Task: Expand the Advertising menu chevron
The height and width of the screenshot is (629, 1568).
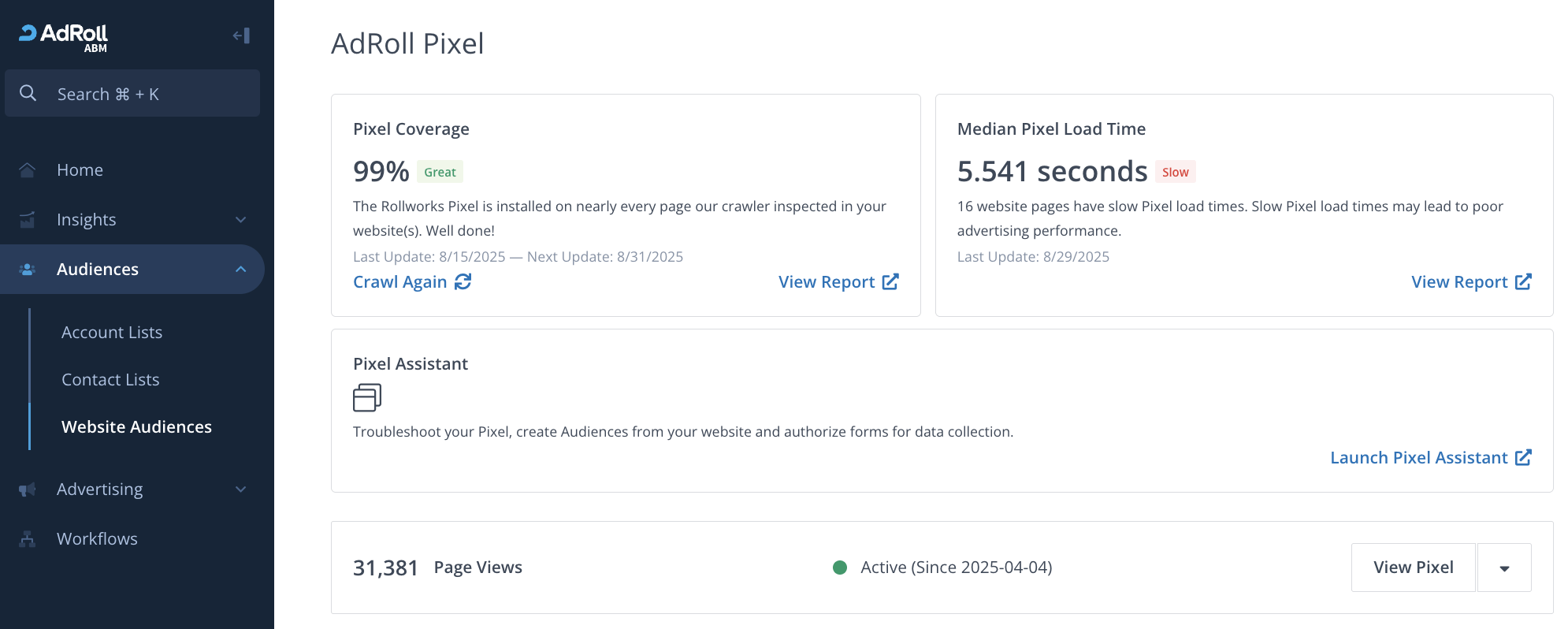Action: click(241, 489)
